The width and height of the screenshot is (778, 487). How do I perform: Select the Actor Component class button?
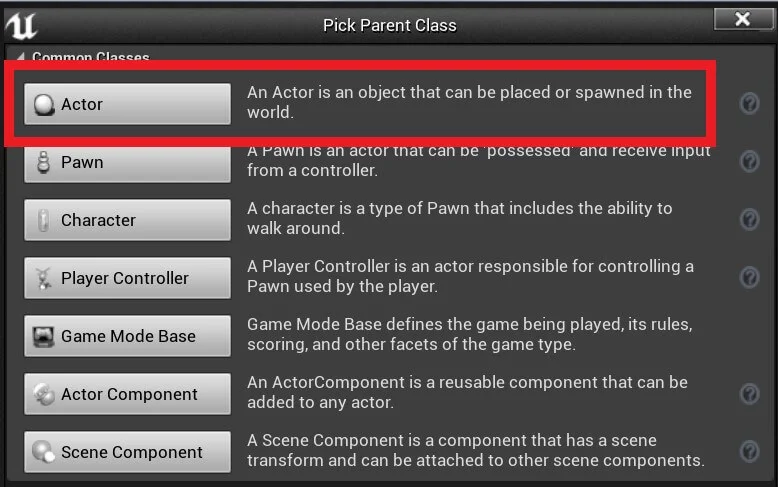127,394
